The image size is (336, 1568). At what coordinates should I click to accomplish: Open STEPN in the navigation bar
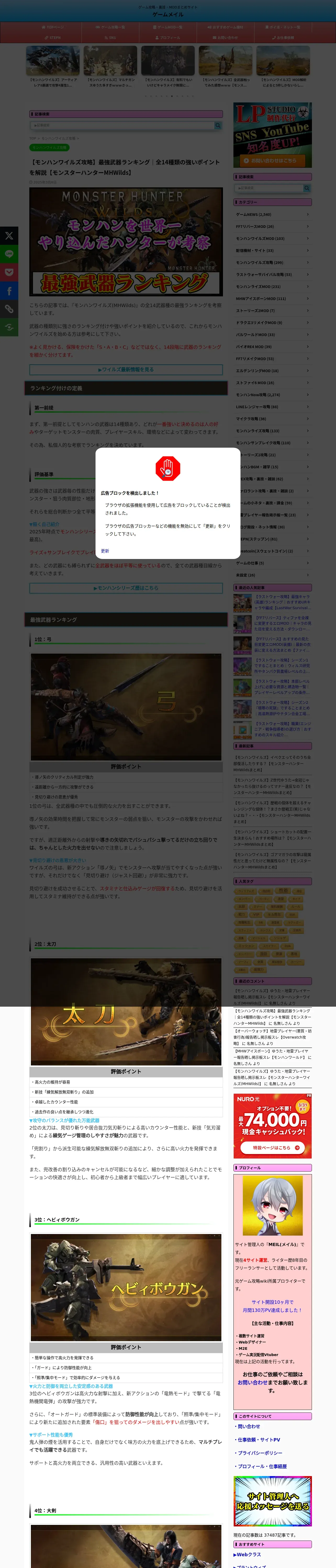tap(52, 38)
